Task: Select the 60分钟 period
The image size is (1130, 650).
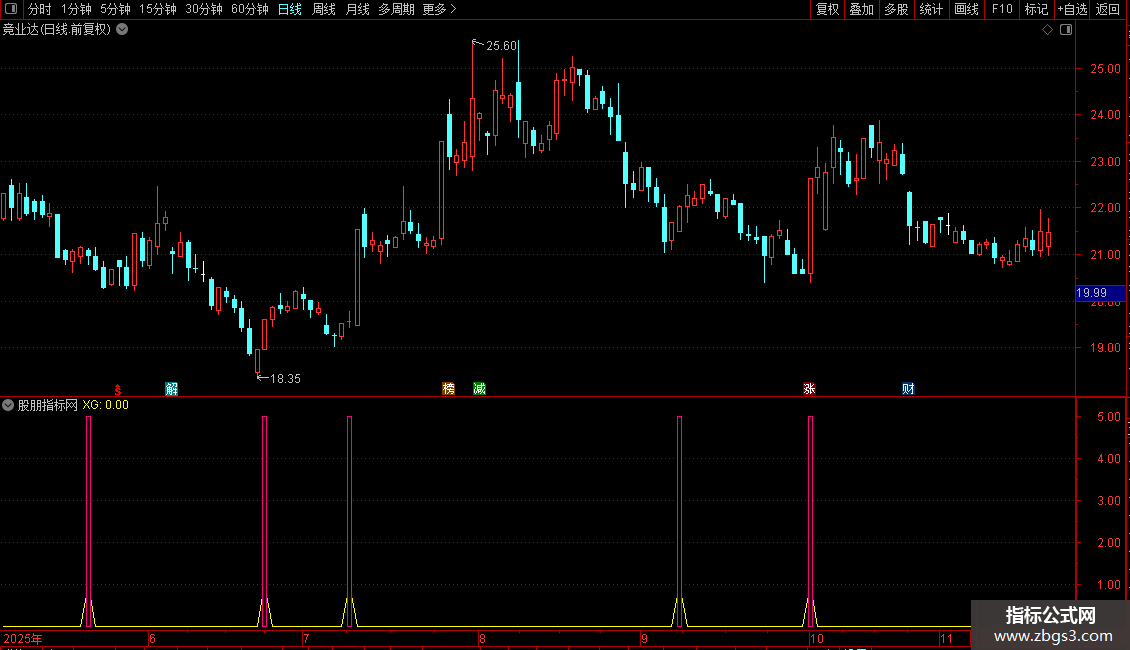Action: point(250,9)
